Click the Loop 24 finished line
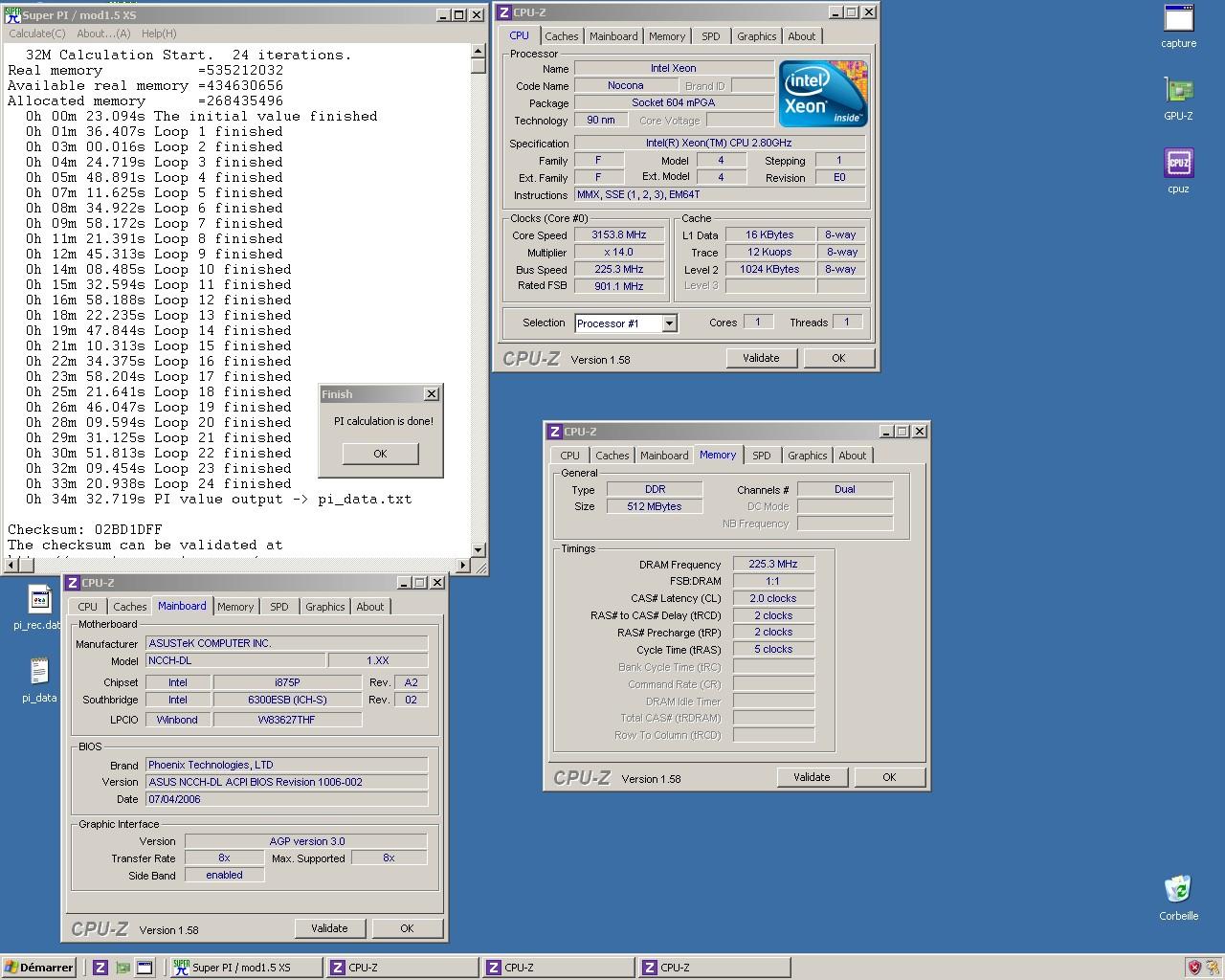This screenshot has width=1225, height=980. (x=158, y=483)
